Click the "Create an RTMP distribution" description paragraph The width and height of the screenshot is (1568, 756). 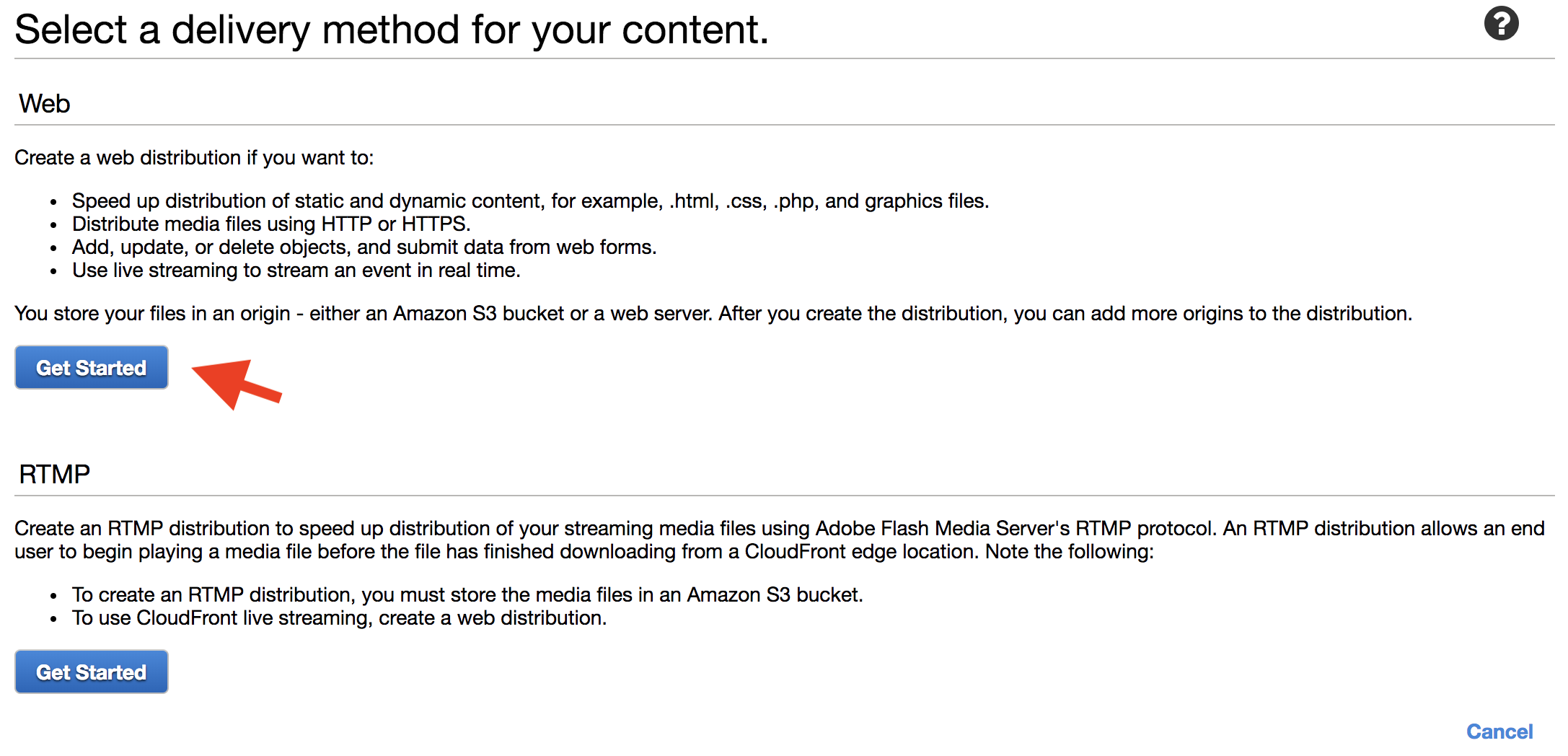tap(779, 540)
